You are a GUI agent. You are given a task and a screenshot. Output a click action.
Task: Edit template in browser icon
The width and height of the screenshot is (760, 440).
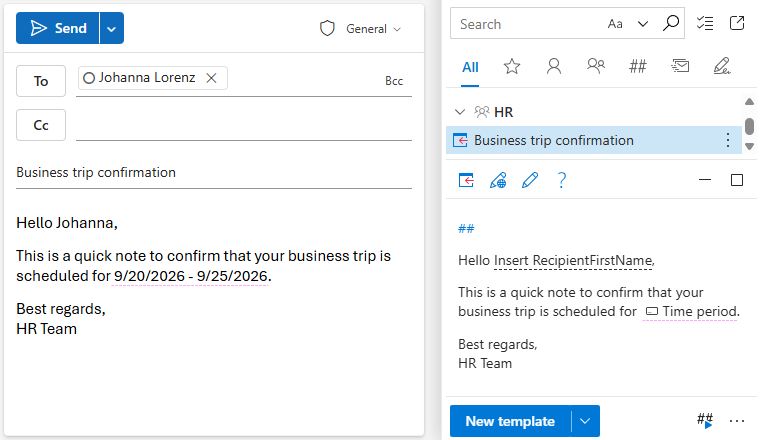coord(498,180)
